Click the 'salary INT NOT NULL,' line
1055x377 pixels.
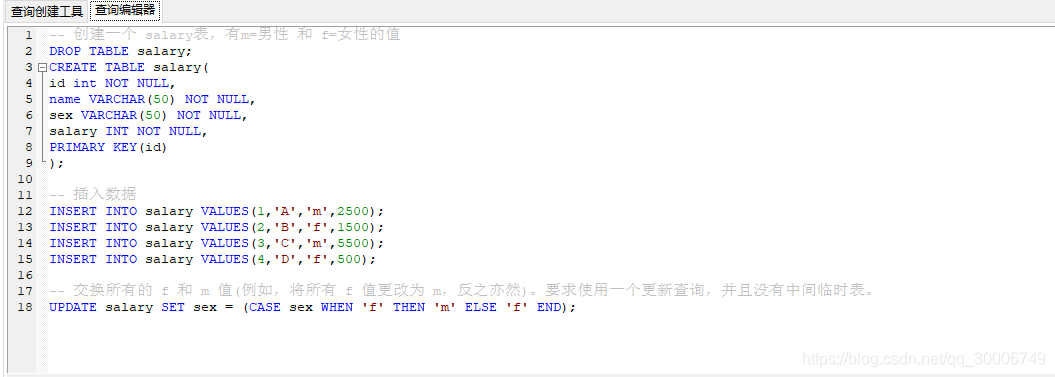pos(129,131)
